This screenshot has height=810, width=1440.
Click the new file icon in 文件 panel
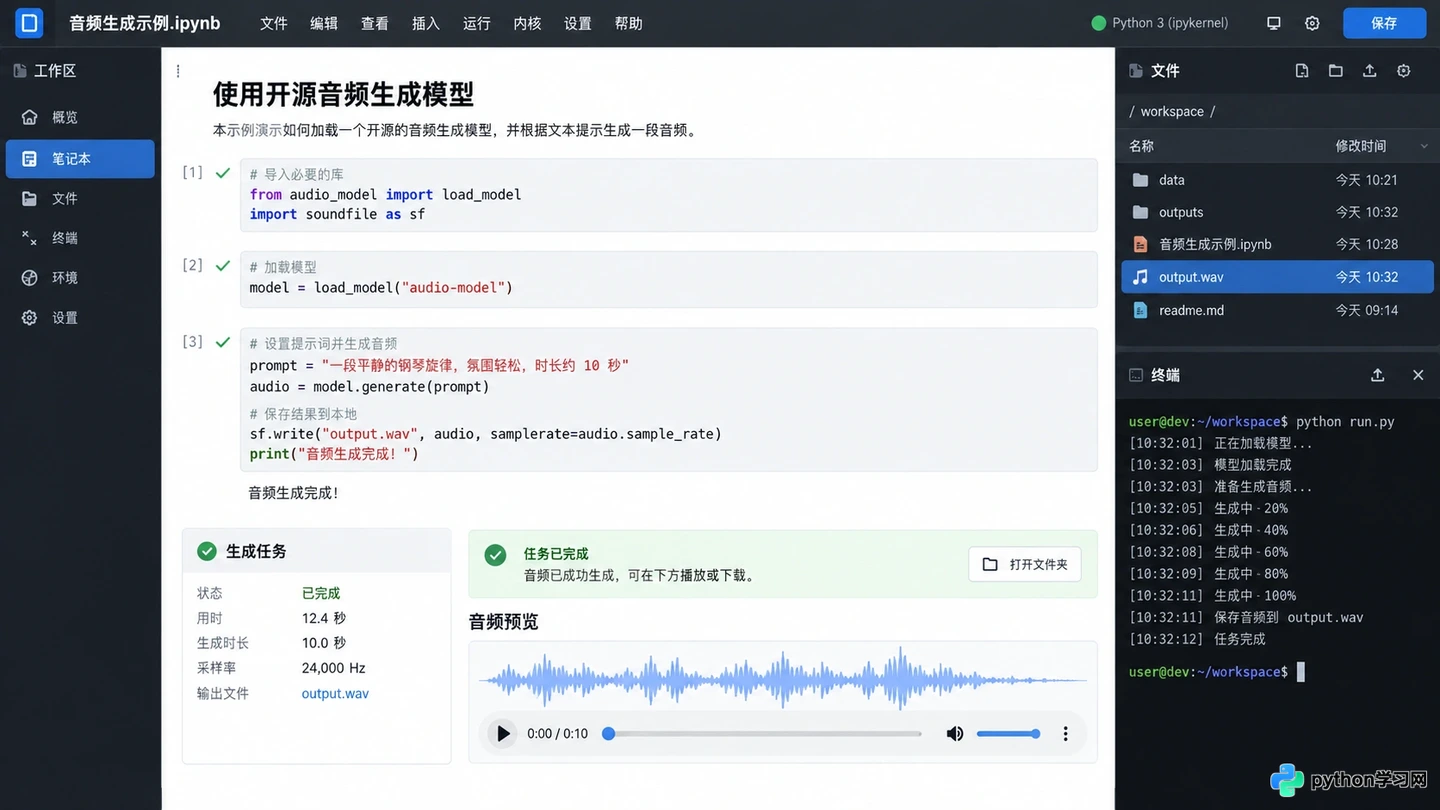pos(1302,70)
